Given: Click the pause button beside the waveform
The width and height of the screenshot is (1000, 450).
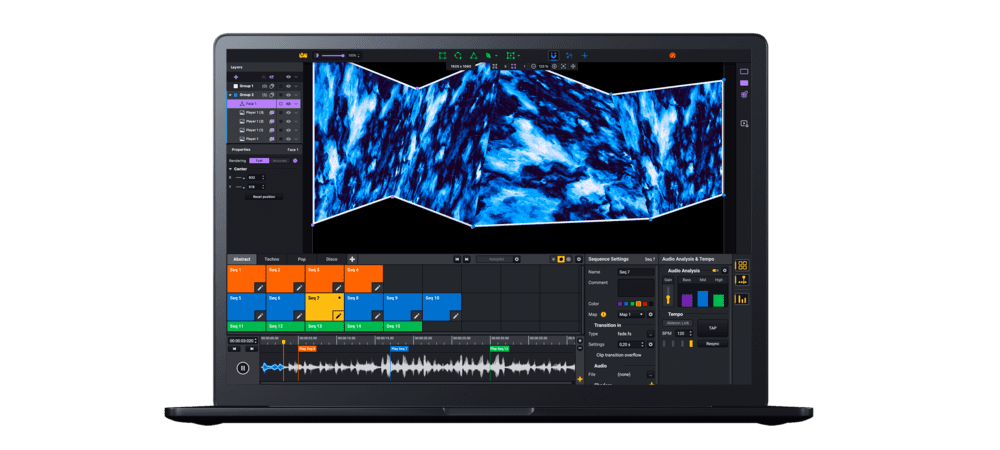Looking at the screenshot, I should pyautogui.click(x=242, y=368).
